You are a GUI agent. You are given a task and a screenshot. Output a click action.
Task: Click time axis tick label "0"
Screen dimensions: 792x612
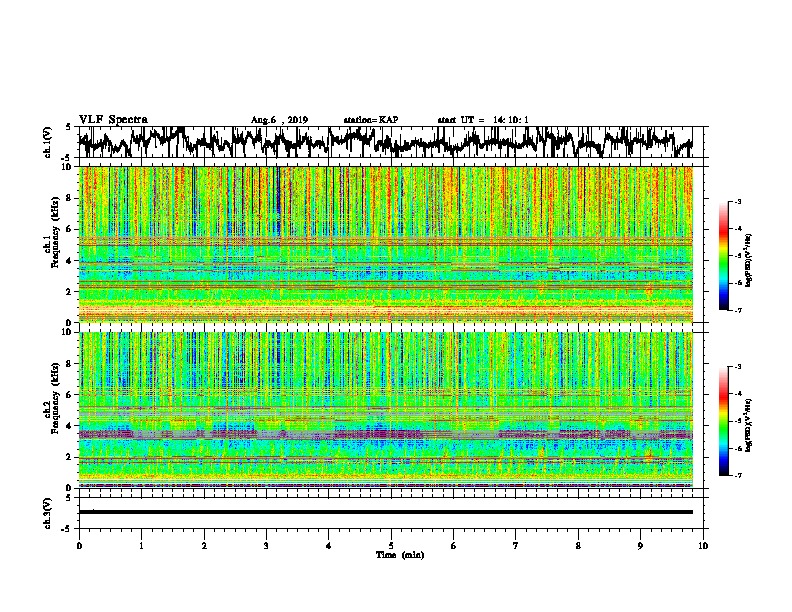coord(79,546)
